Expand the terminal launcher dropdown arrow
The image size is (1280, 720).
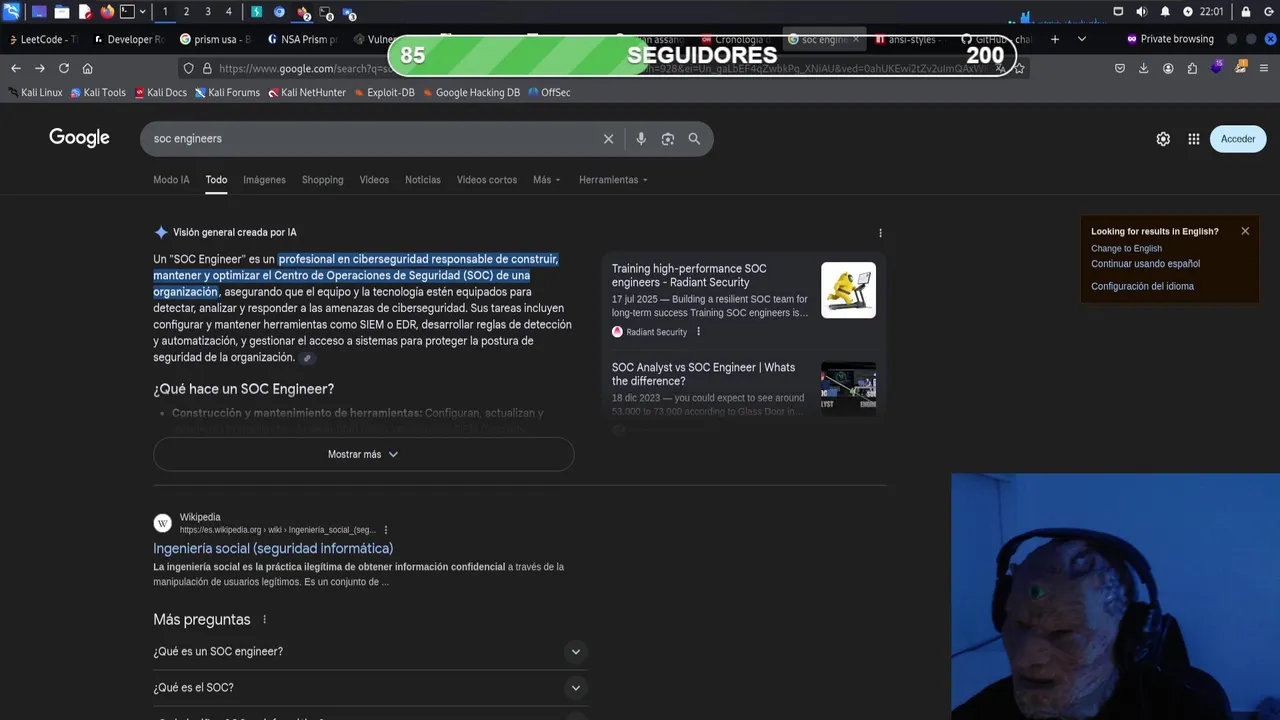tap(142, 12)
